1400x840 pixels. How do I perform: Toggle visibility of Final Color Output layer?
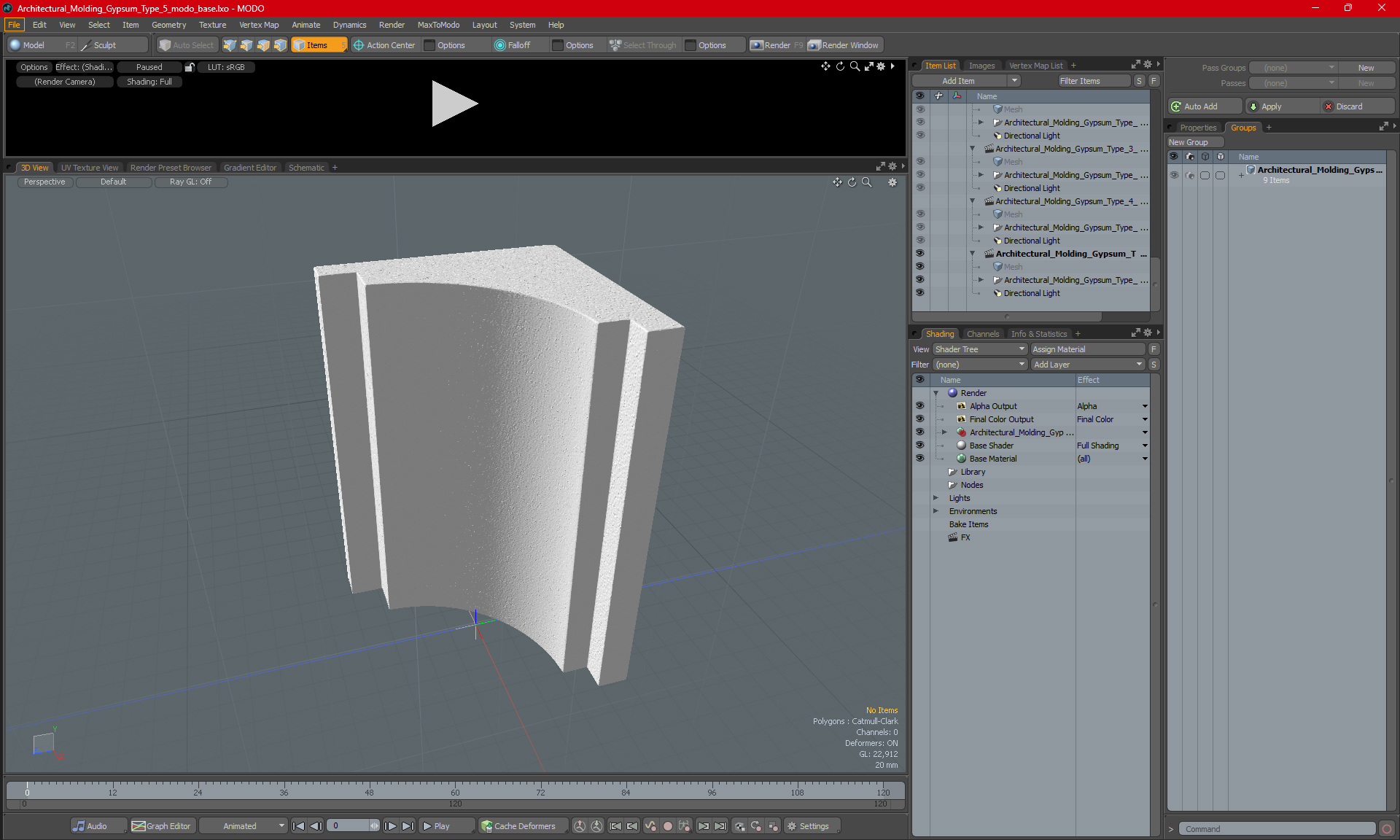919,419
